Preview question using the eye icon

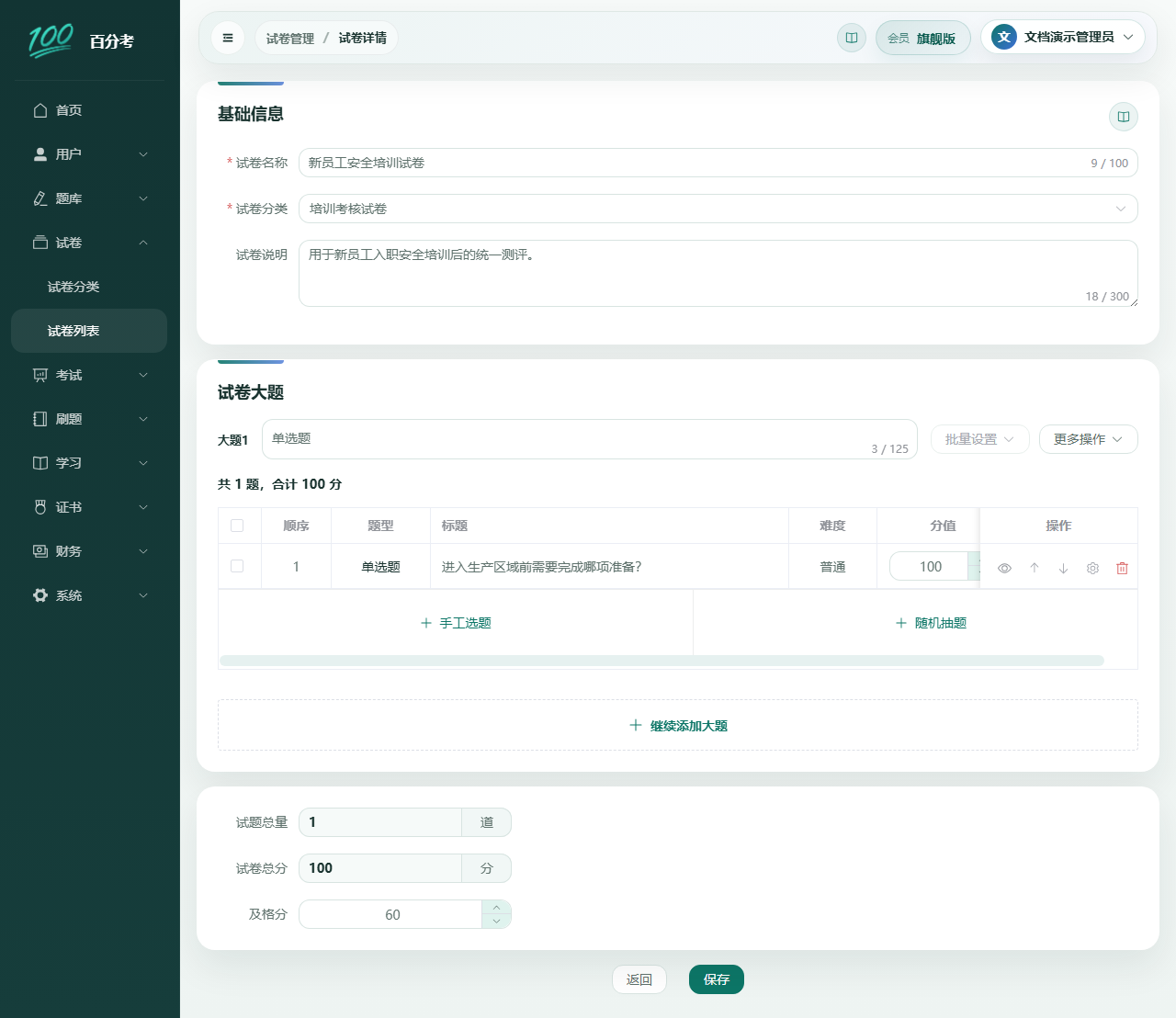[1004, 568]
